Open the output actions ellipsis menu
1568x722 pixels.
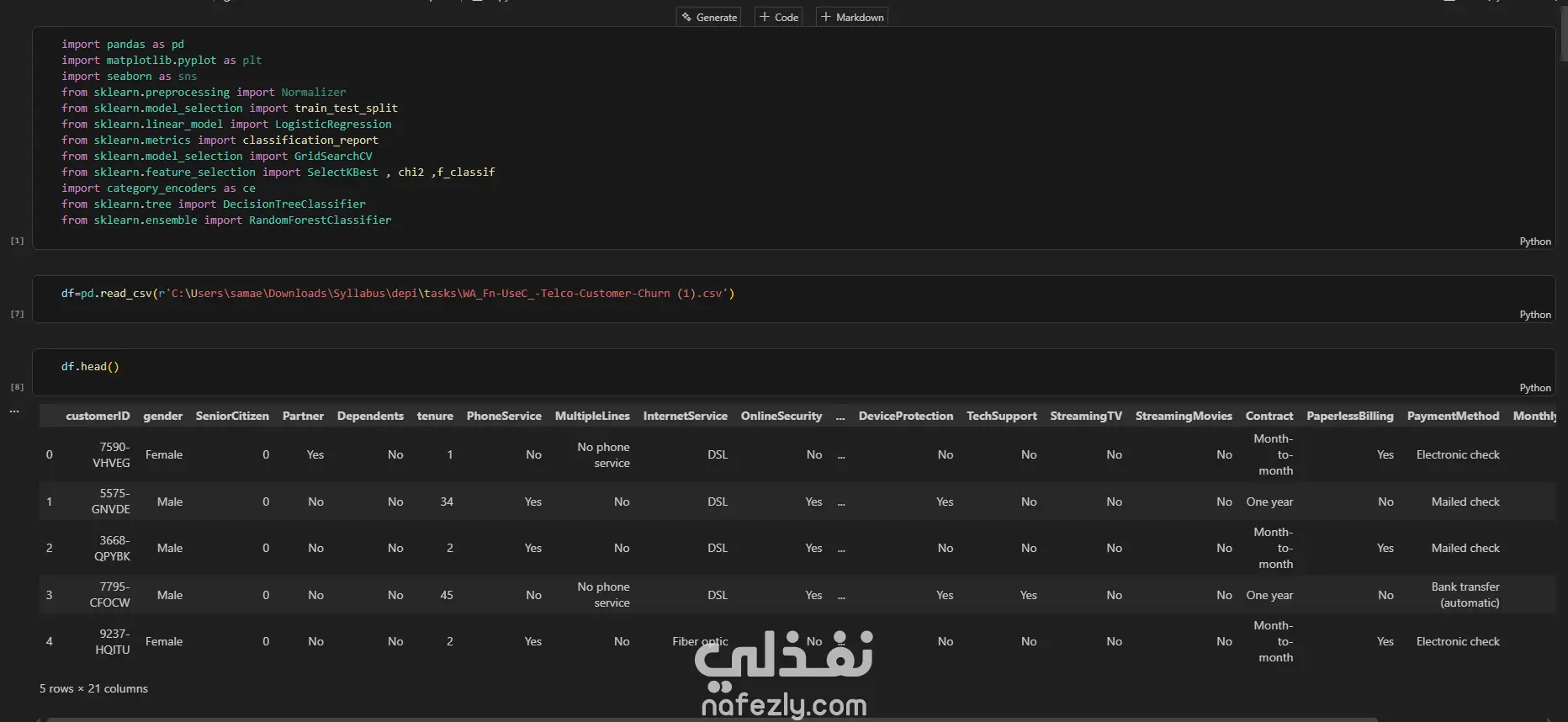tap(14, 411)
